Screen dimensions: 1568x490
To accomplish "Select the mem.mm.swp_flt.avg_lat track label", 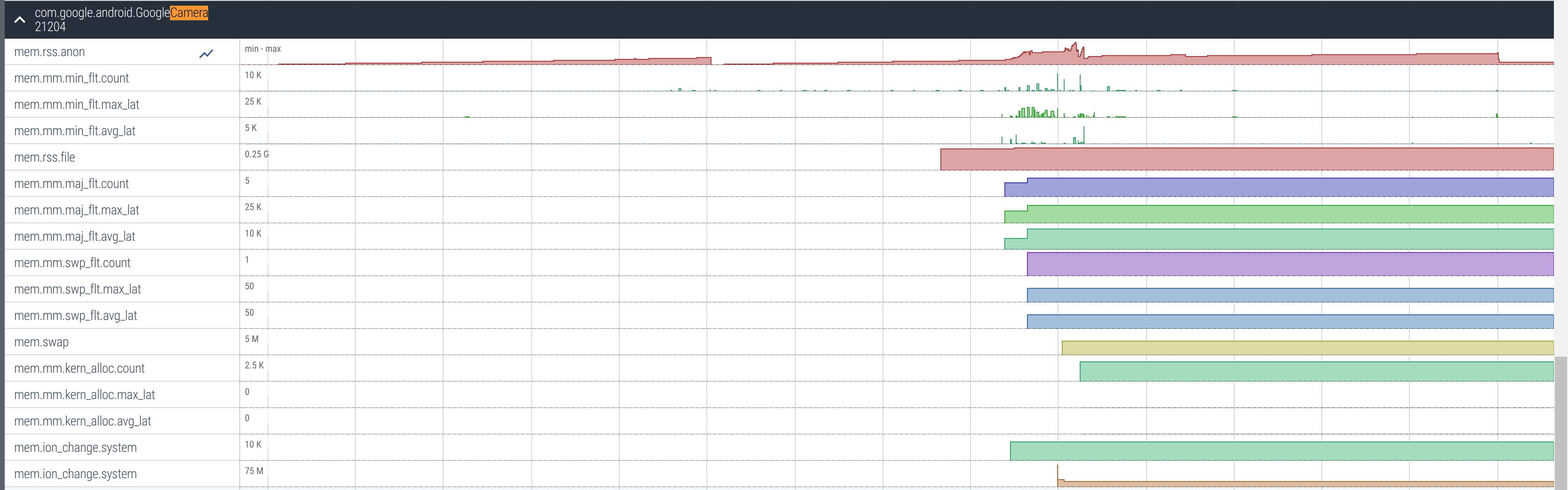I will pos(75,316).
